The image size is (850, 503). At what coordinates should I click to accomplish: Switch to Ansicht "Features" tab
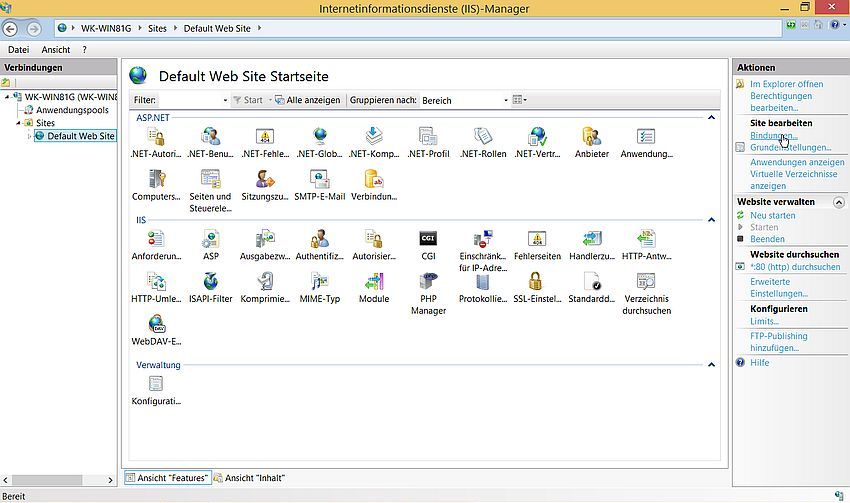pos(168,478)
